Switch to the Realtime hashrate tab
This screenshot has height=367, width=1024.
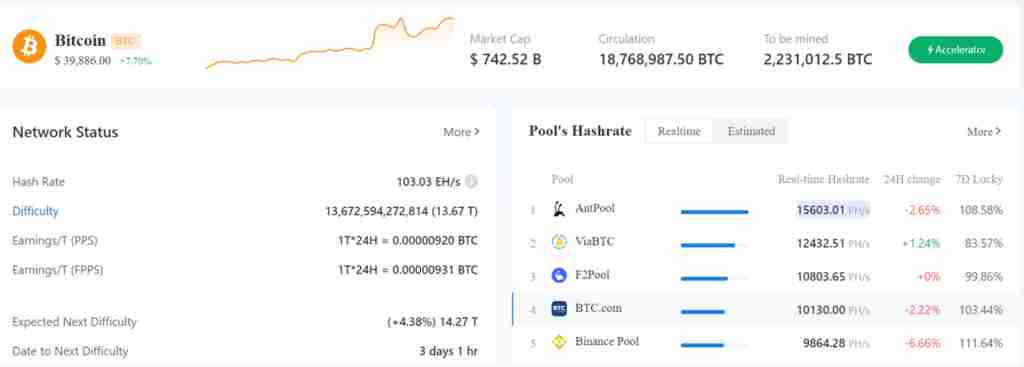(x=679, y=131)
